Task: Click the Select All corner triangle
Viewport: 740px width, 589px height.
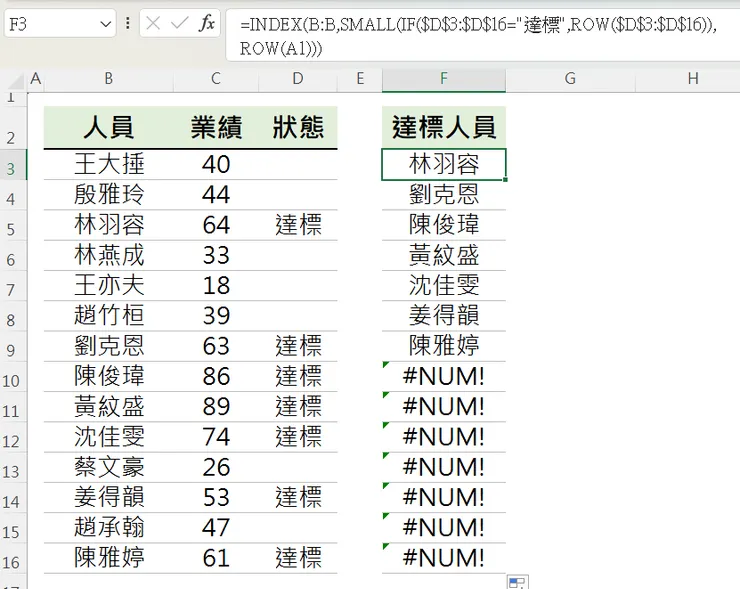Action: 17,82
